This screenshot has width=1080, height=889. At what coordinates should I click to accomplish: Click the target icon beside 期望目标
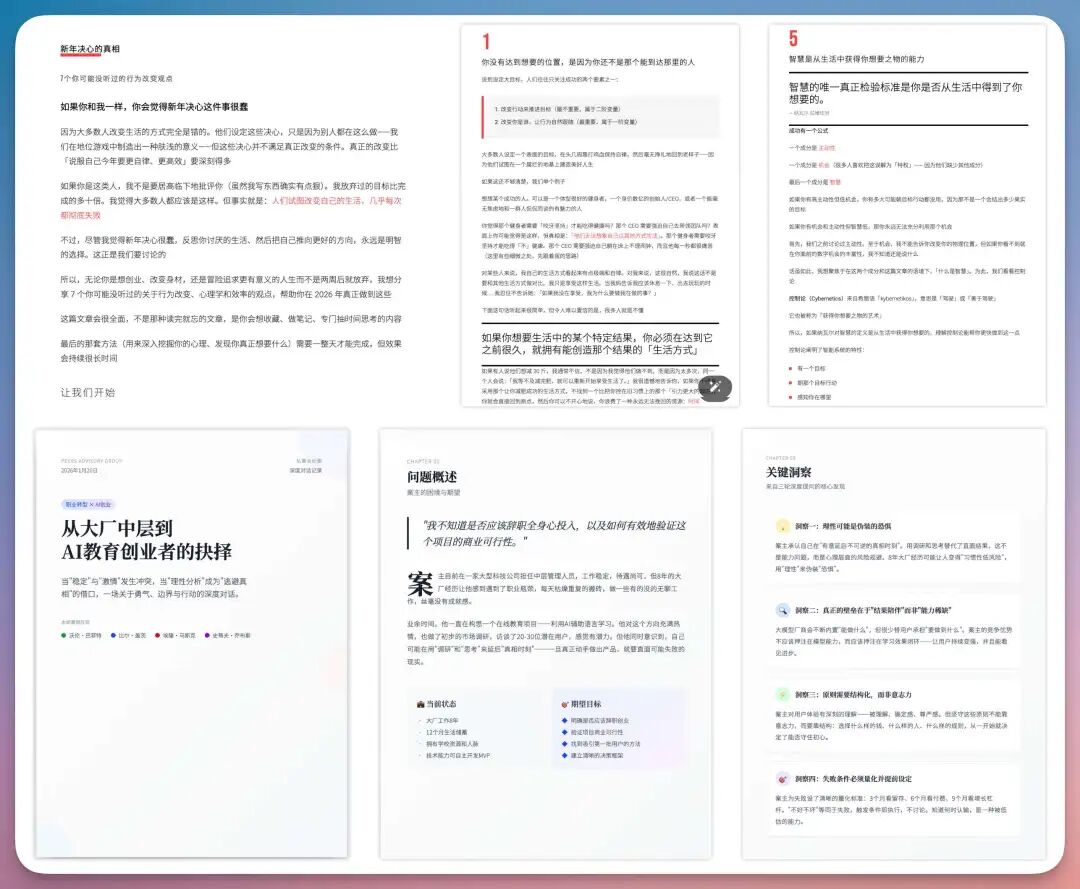[563, 703]
